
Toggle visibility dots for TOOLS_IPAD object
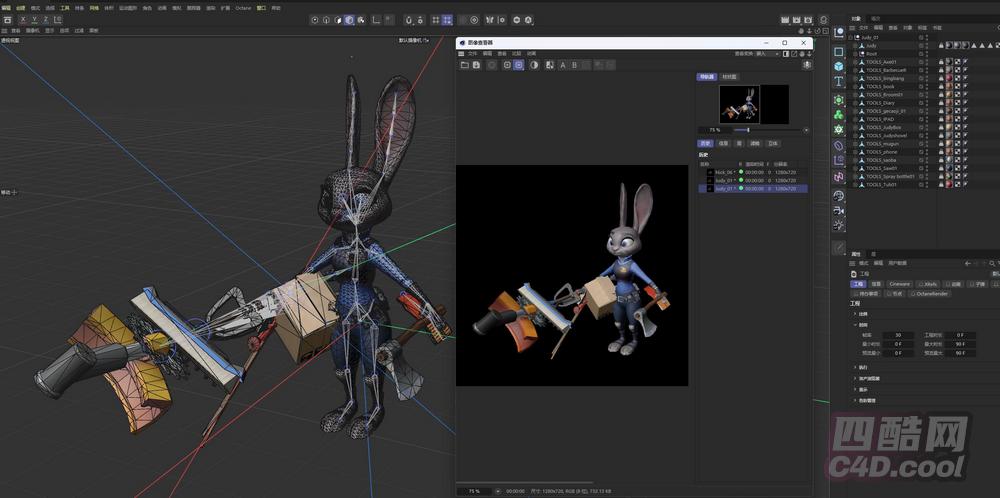click(926, 119)
